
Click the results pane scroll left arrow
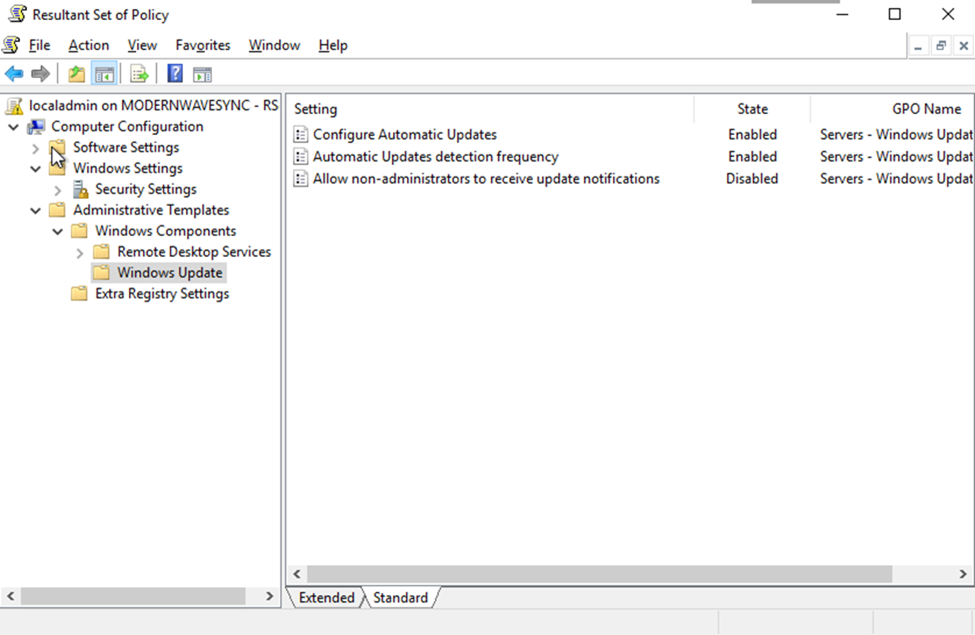point(297,574)
